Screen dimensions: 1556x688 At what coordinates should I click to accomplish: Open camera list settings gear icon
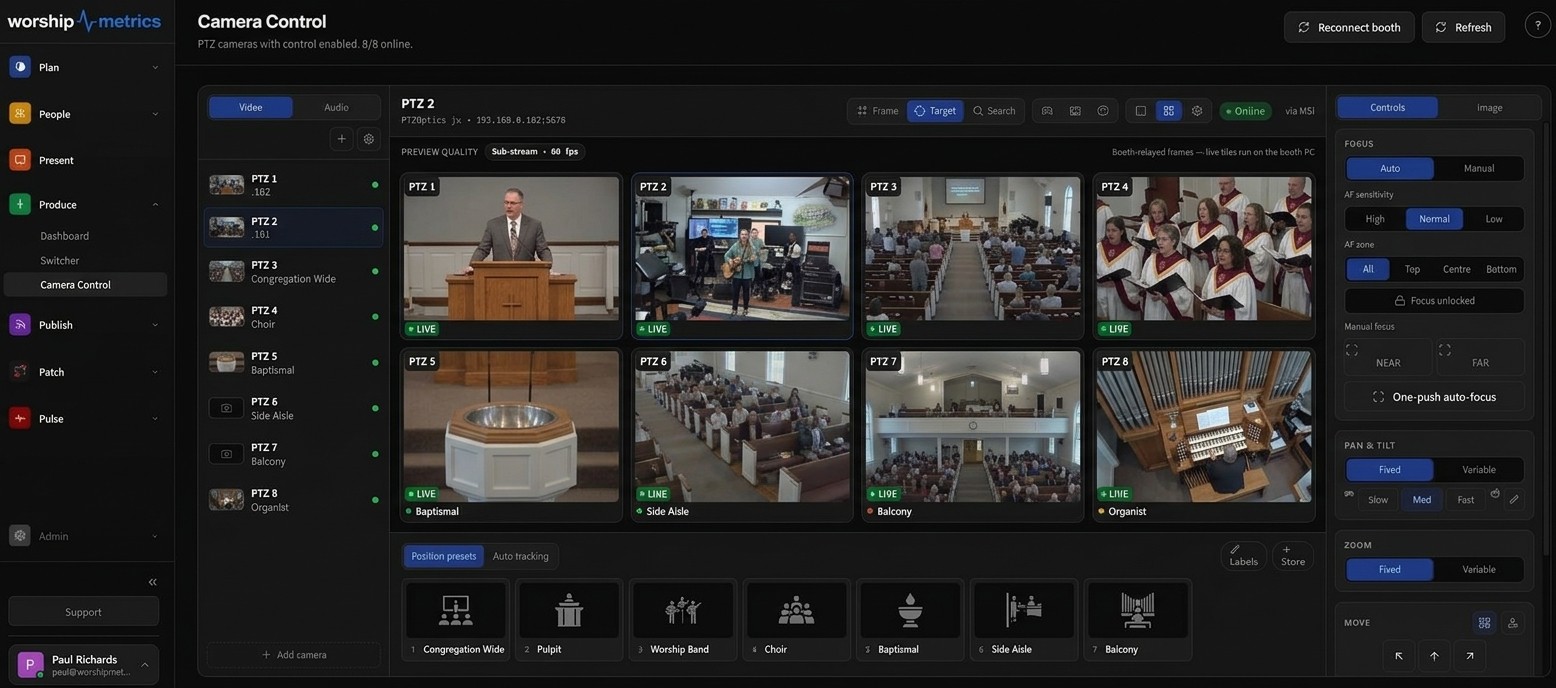(369, 139)
